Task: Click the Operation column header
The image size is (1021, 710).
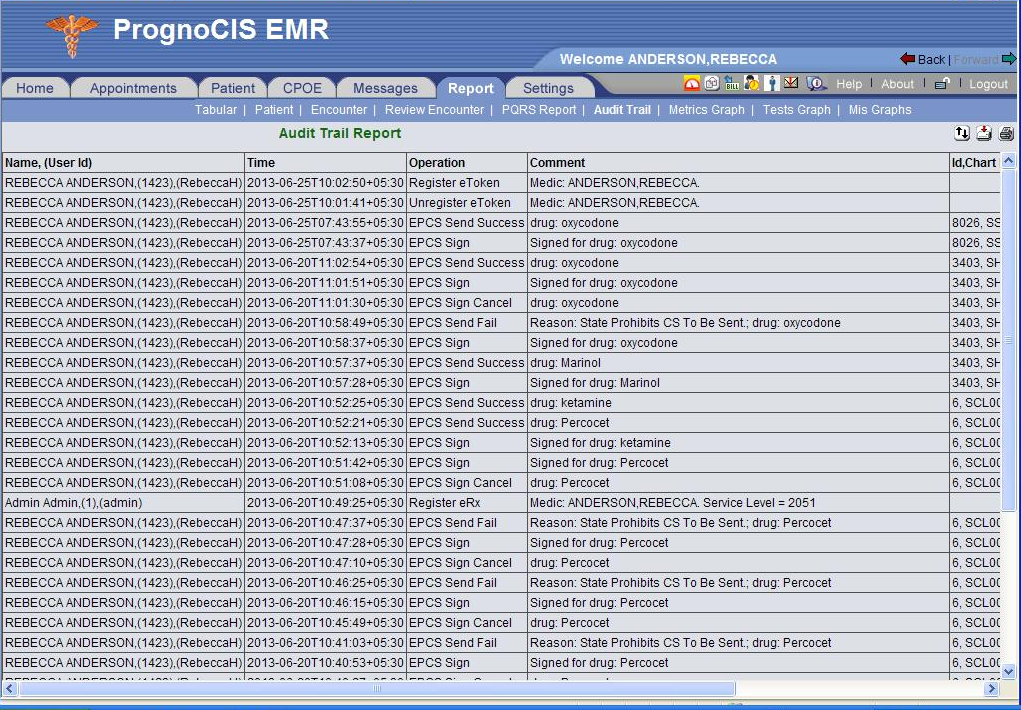Action: (x=467, y=162)
